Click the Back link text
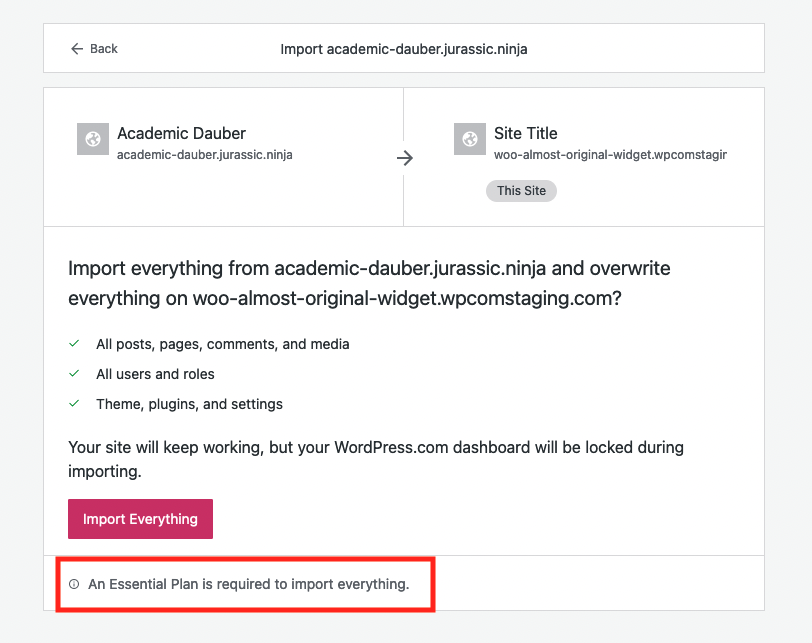The image size is (812, 643). pos(104,49)
